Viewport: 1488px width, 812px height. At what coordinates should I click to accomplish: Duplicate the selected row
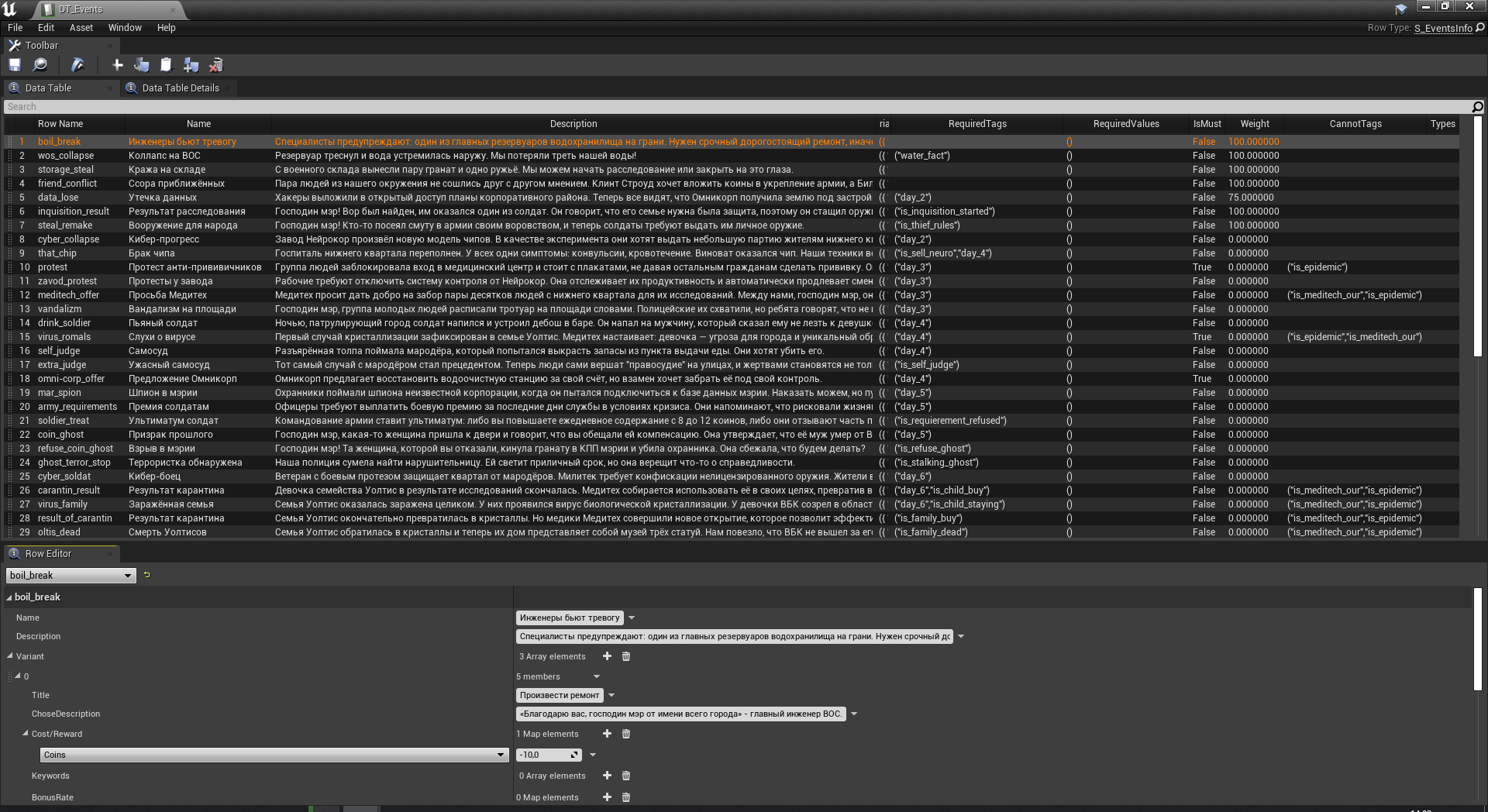click(x=191, y=65)
